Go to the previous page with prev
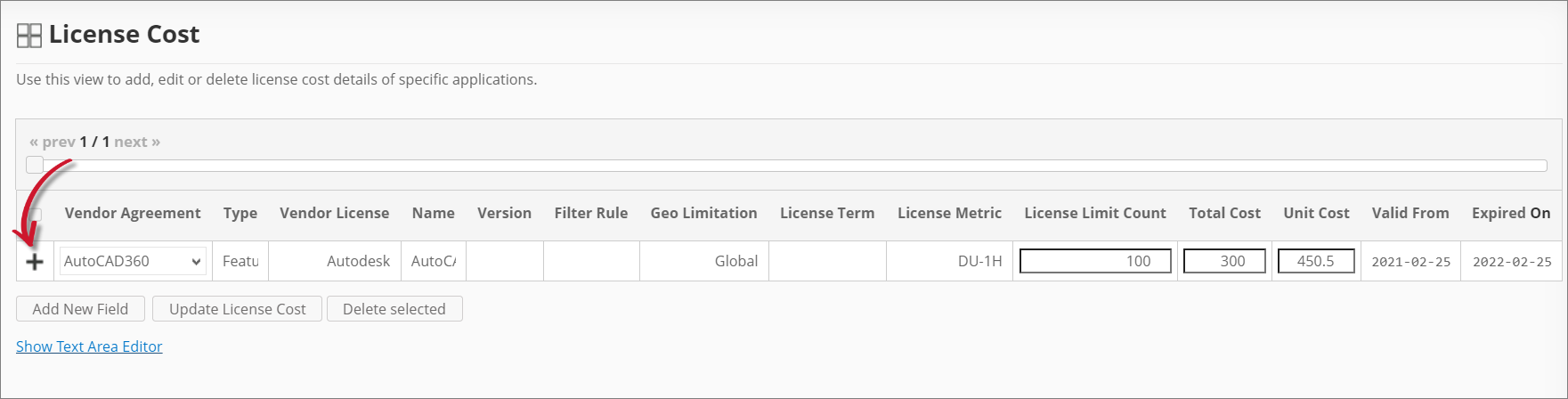Image resolution: width=1568 pixels, height=399 pixels. (52, 142)
